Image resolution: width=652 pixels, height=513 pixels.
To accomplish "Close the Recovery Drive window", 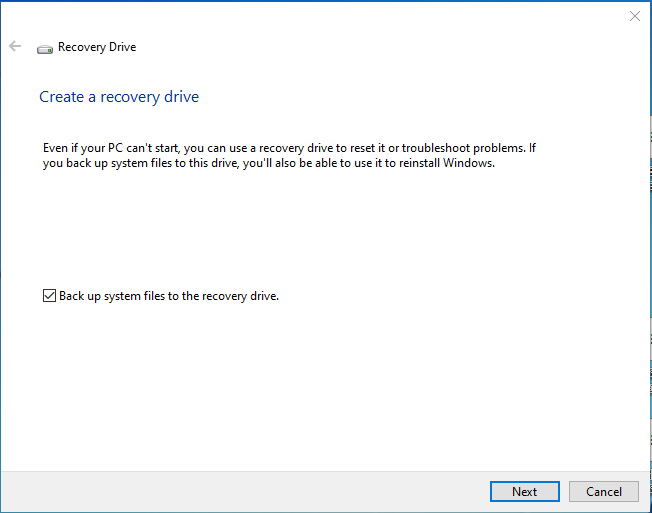I will 634,16.
